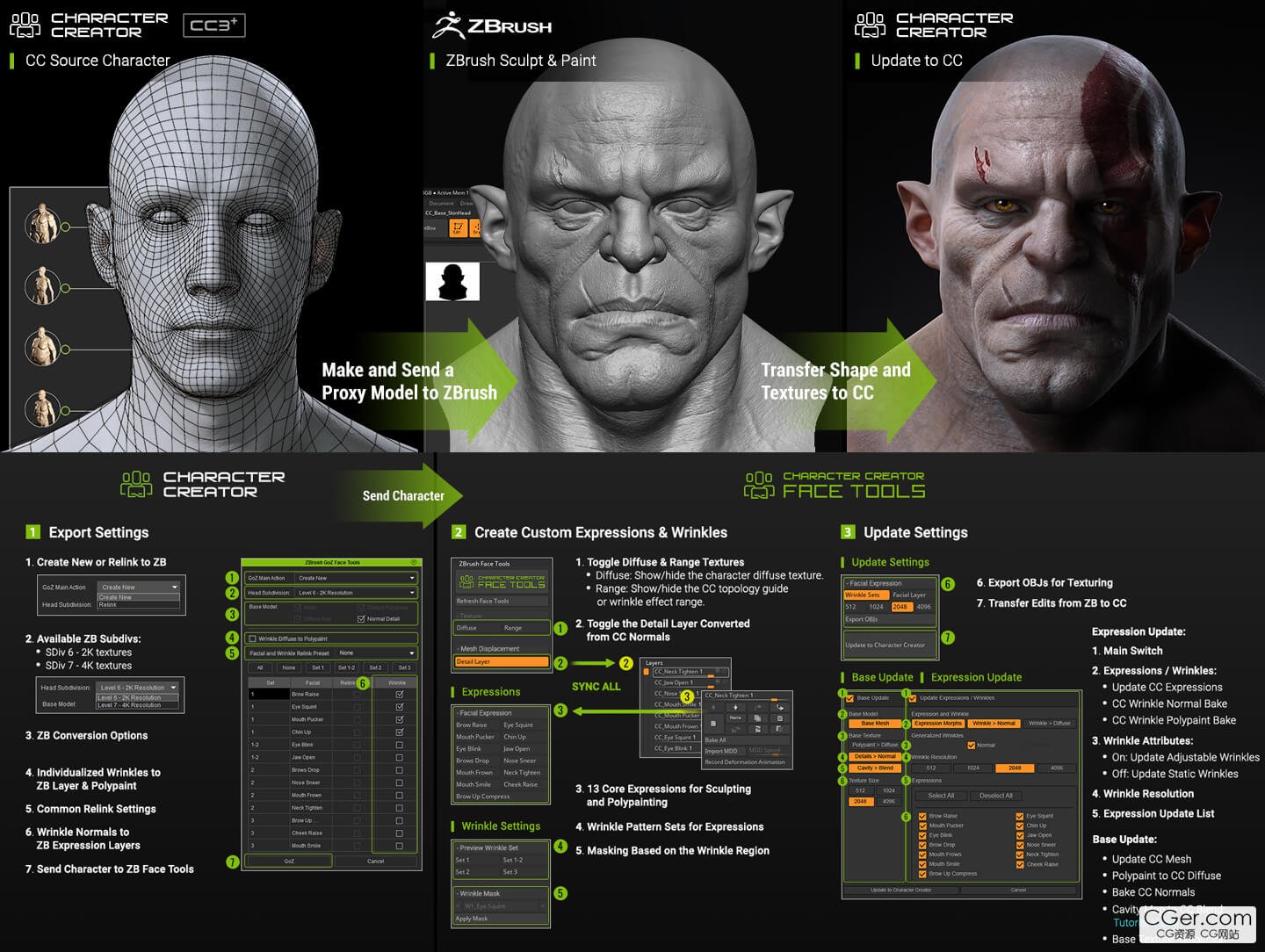Click Bake All in the Layers popup
Viewport: 1265px width, 952px height.
(x=747, y=740)
